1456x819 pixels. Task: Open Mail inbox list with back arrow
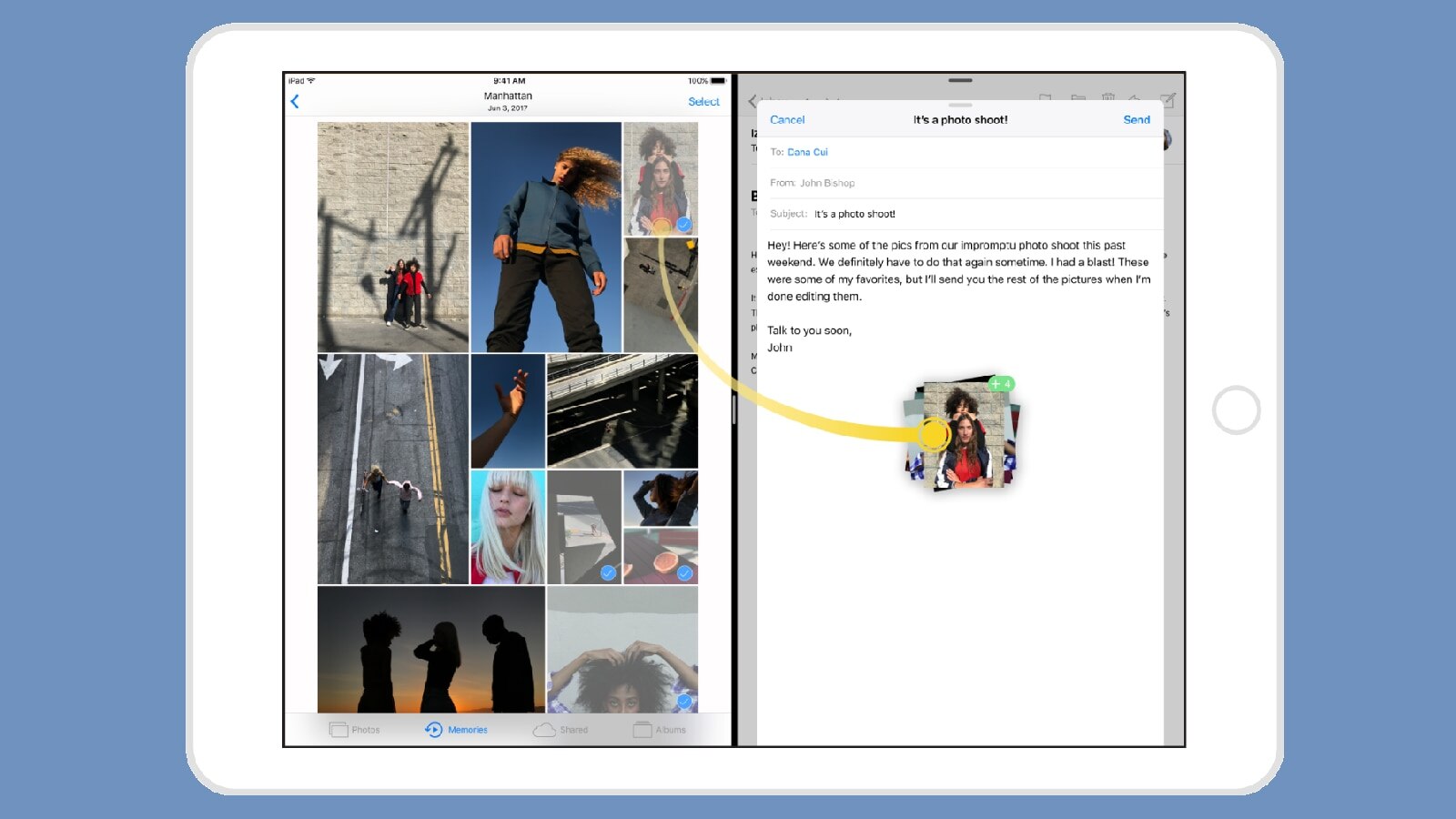coord(751,102)
